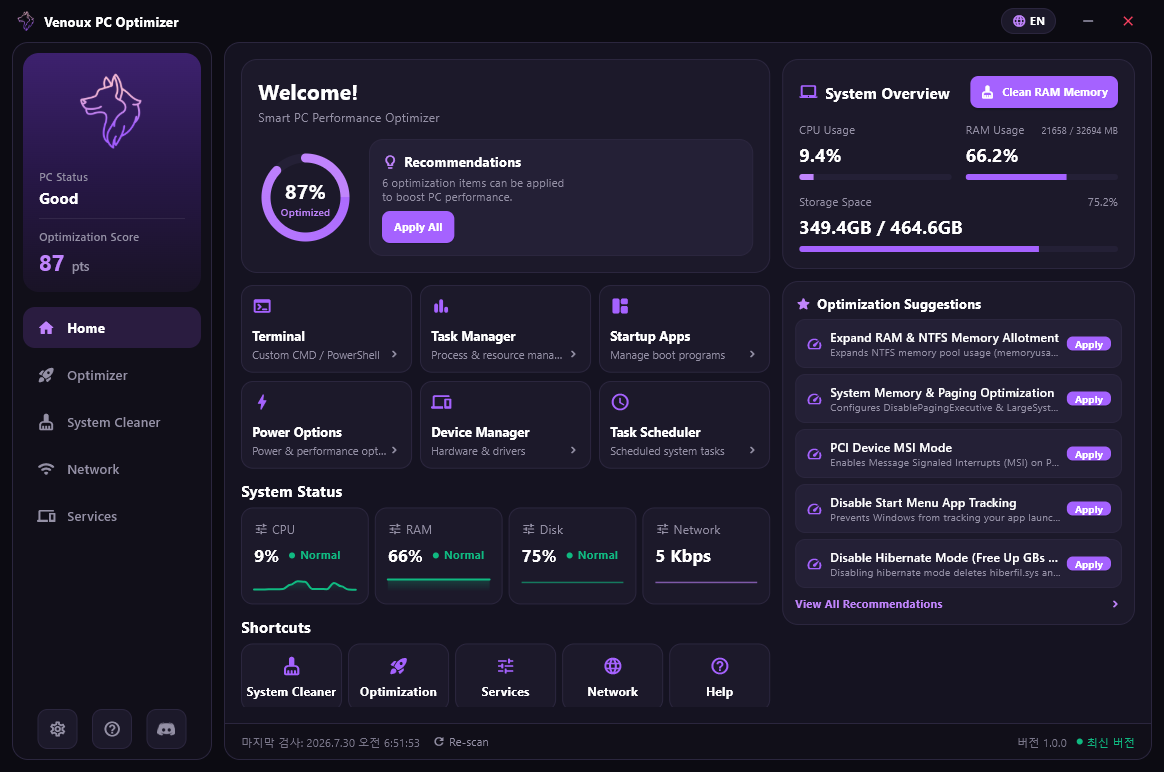Click the 87 pts optimization score

(x=64, y=264)
